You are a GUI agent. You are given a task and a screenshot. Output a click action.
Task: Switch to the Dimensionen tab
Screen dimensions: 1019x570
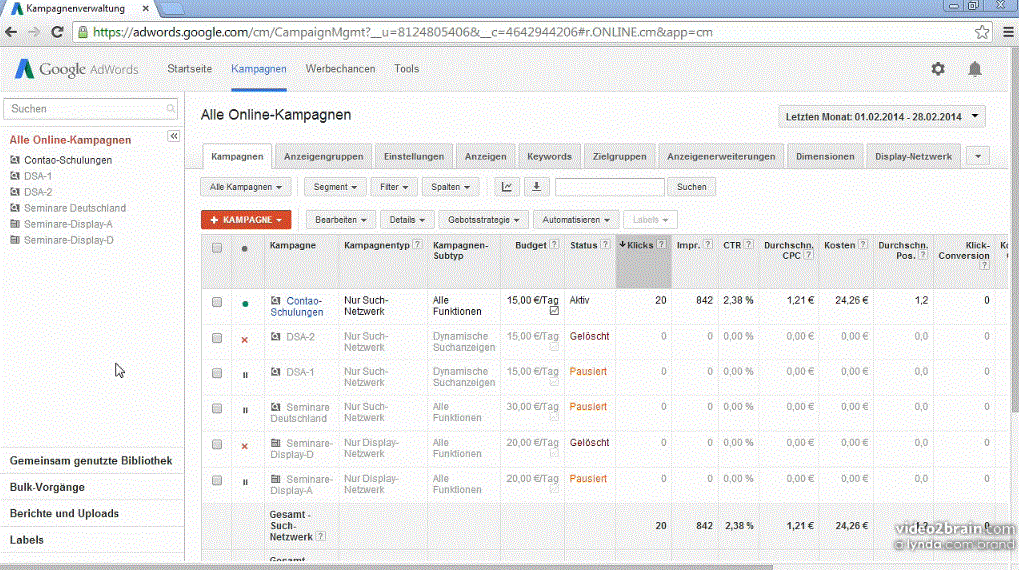[x=825, y=156]
